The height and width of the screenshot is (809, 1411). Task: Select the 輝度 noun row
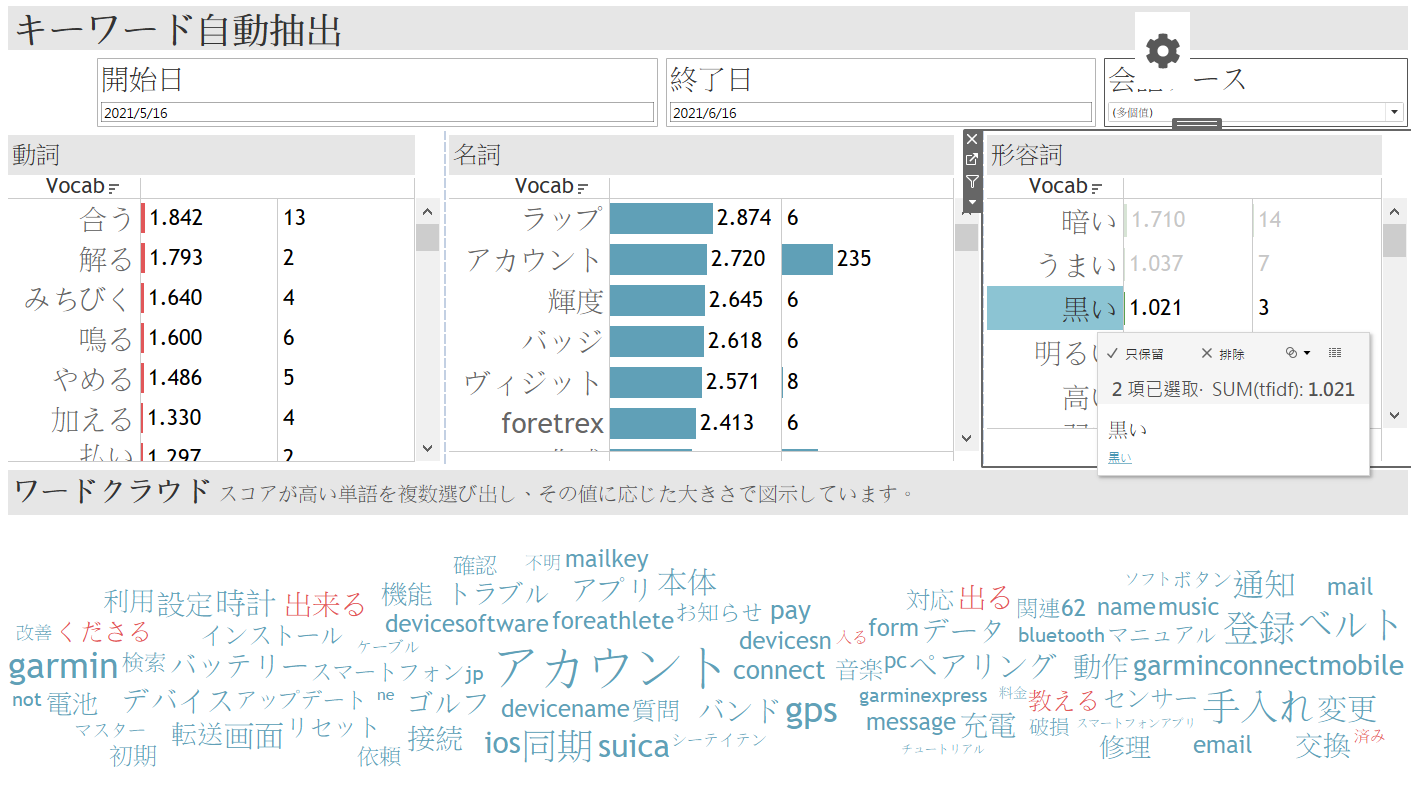click(x=701, y=300)
